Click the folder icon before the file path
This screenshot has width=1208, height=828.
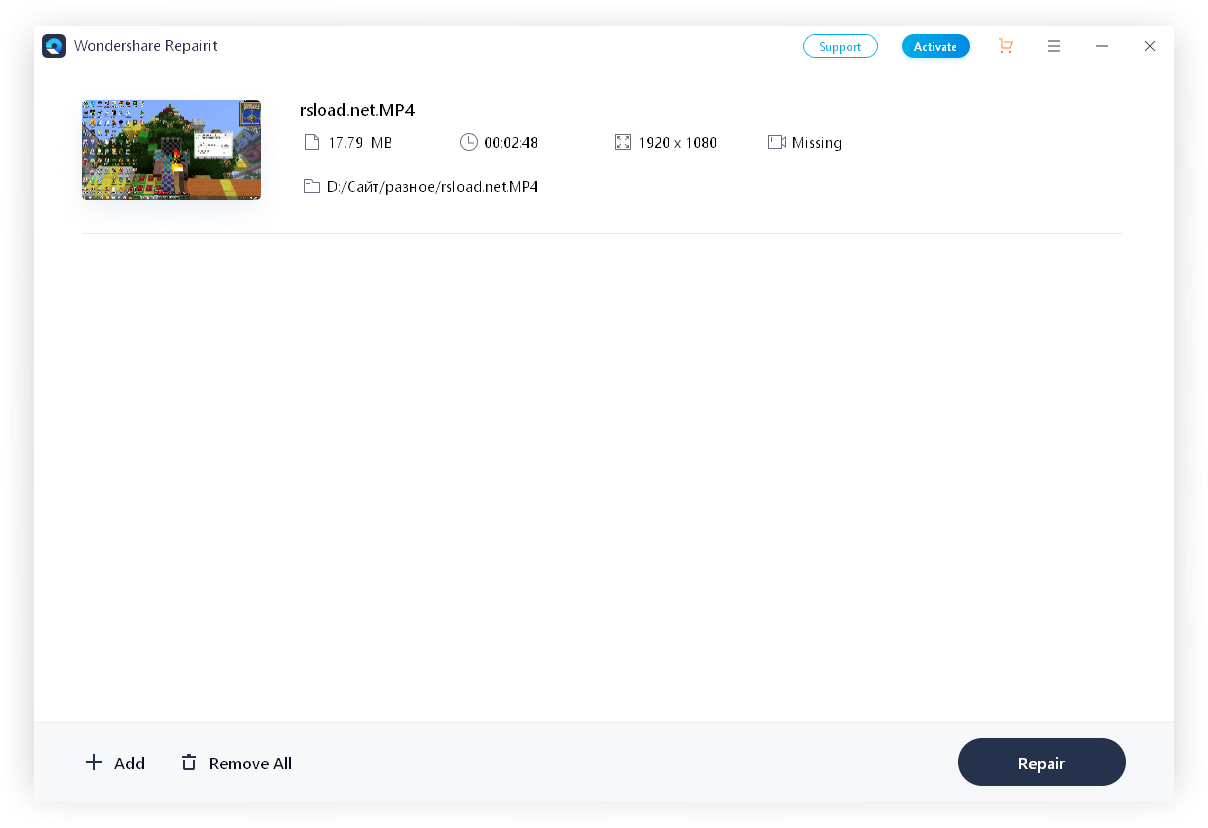point(311,186)
